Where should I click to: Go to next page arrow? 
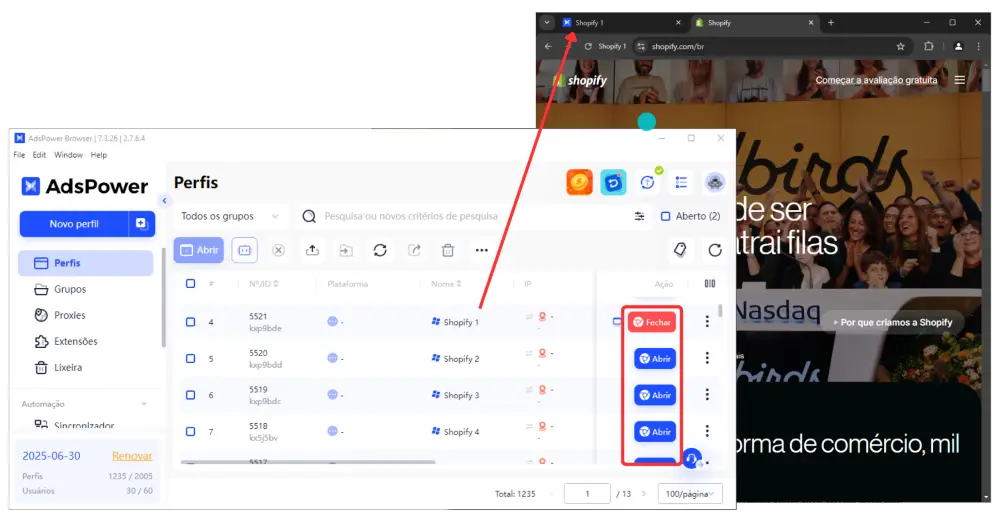point(643,493)
